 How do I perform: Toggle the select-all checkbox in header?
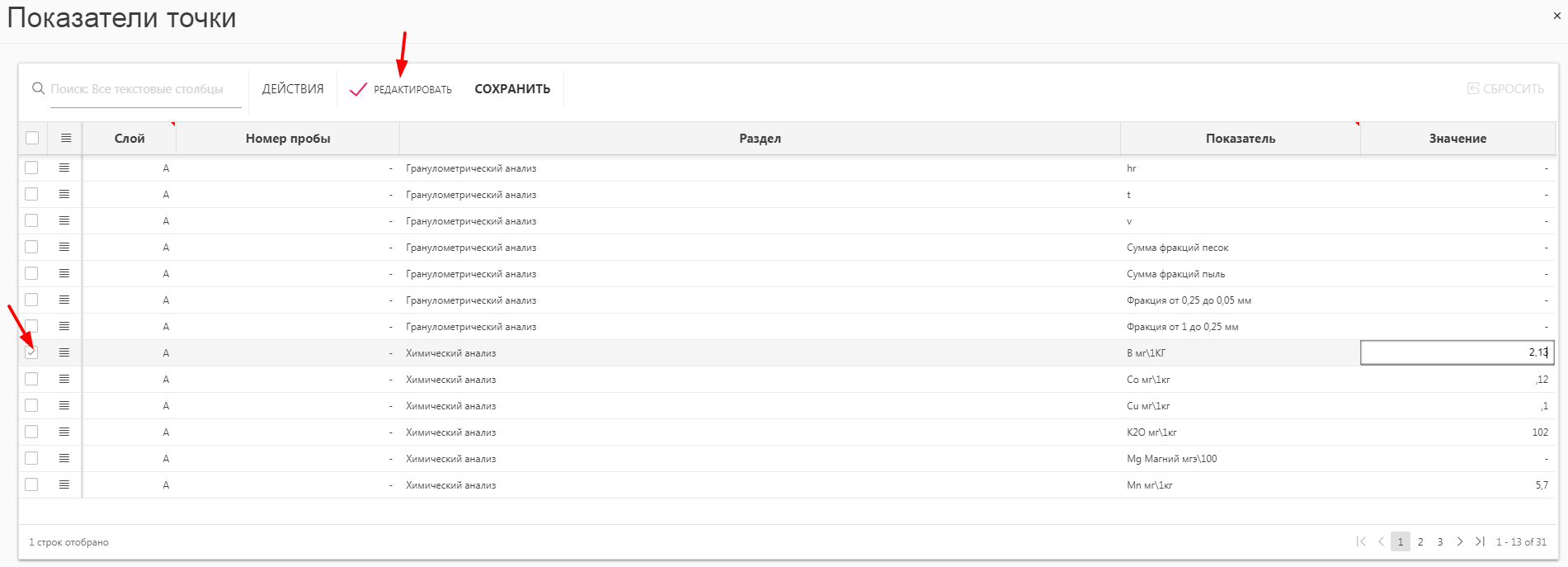32,138
